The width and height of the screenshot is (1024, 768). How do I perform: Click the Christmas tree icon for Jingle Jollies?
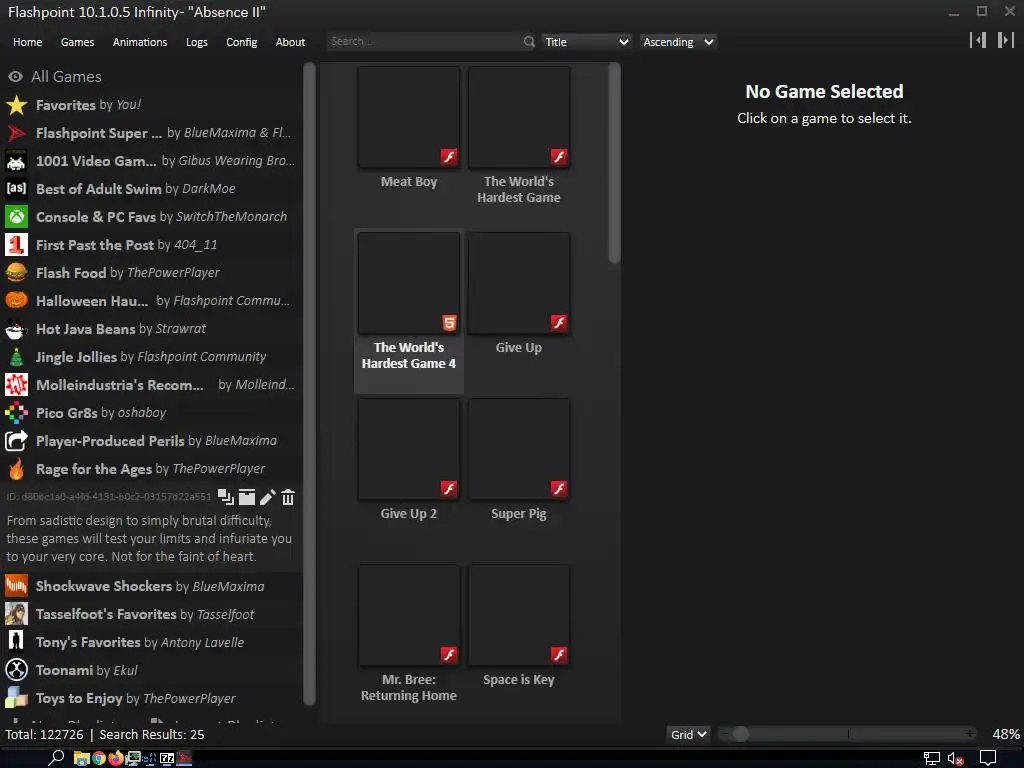pyautogui.click(x=16, y=357)
